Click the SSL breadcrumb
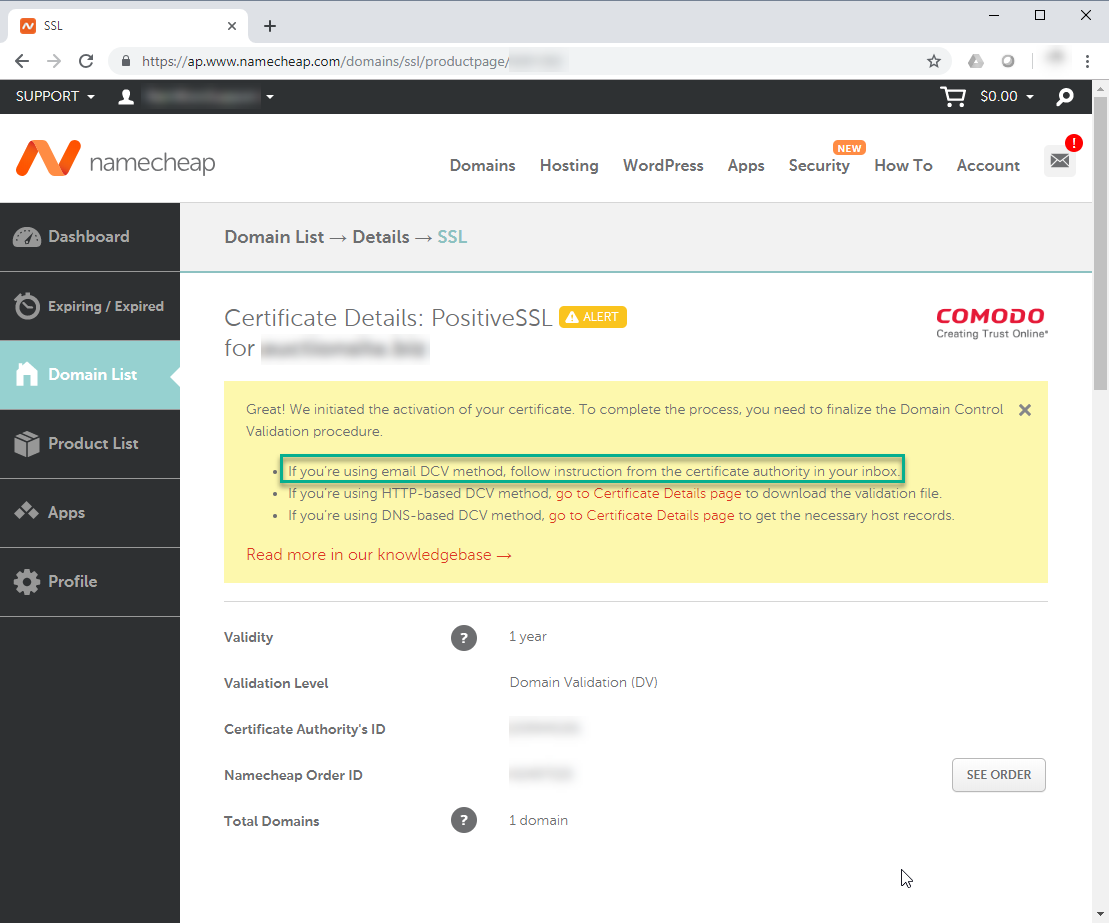 coord(452,237)
